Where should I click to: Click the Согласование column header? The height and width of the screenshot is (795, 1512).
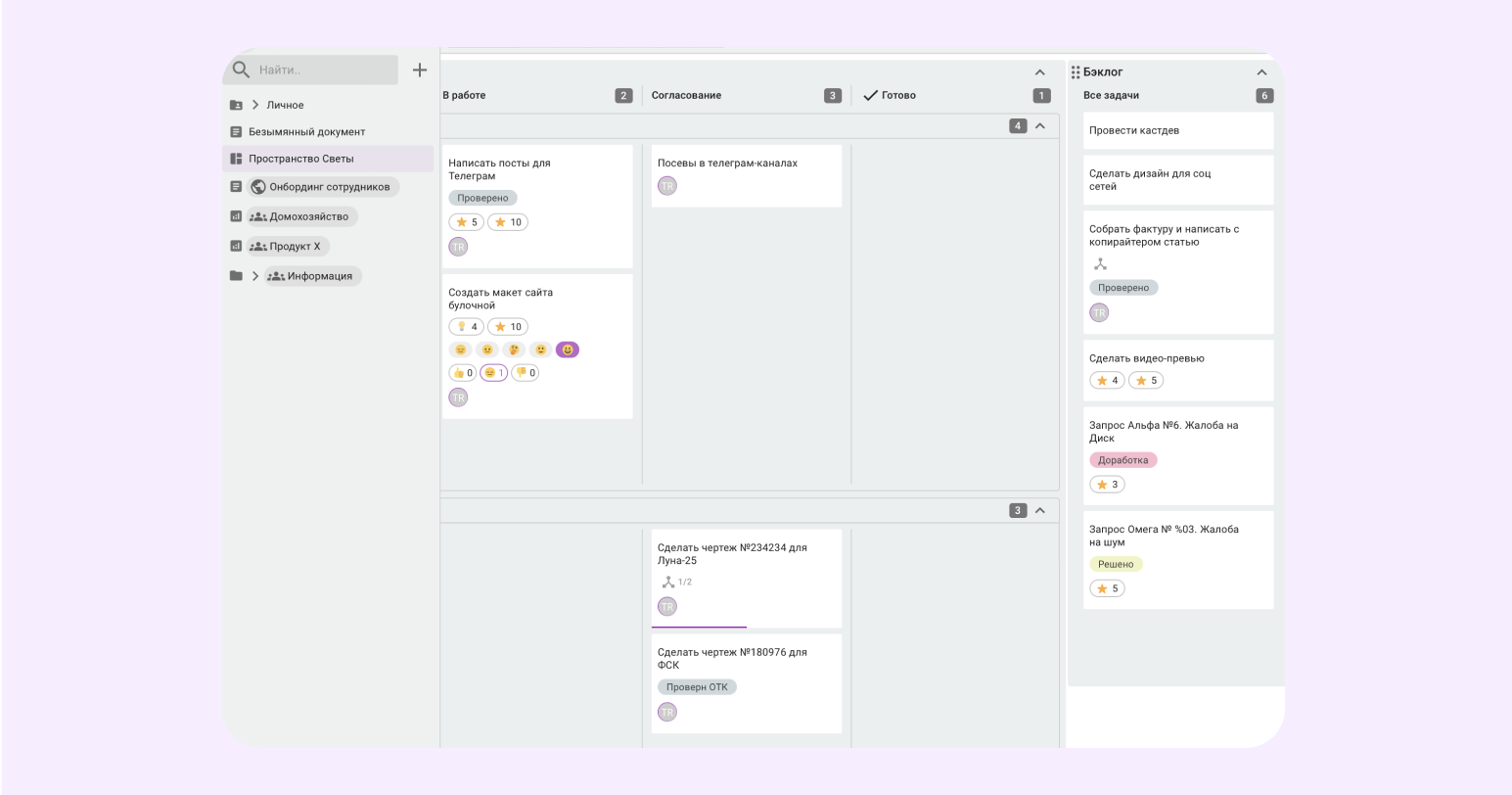click(686, 95)
